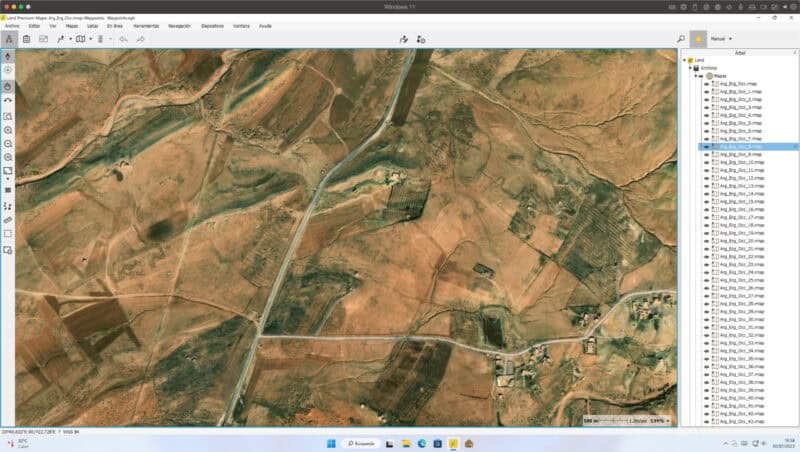Image resolution: width=800 pixels, height=452 pixels.
Task: Click the bottom screen-with-gear icon in left toolbar
Action: (8, 250)
